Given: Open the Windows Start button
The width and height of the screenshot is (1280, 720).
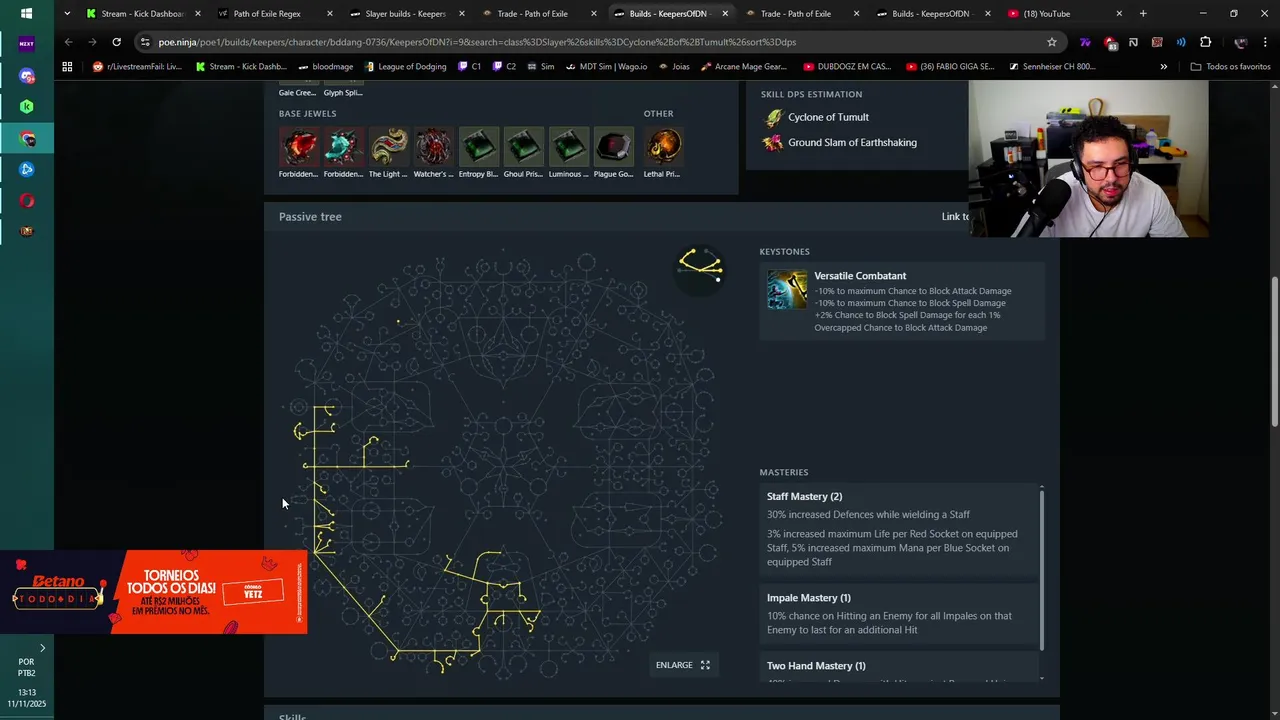Looking at the screenshot, I should coord(26,14).
